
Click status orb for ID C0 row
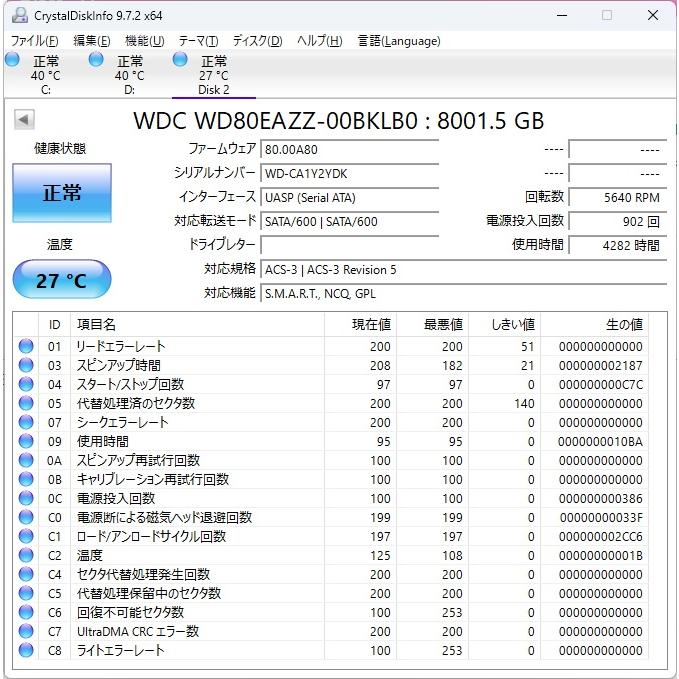click(26, 517)
